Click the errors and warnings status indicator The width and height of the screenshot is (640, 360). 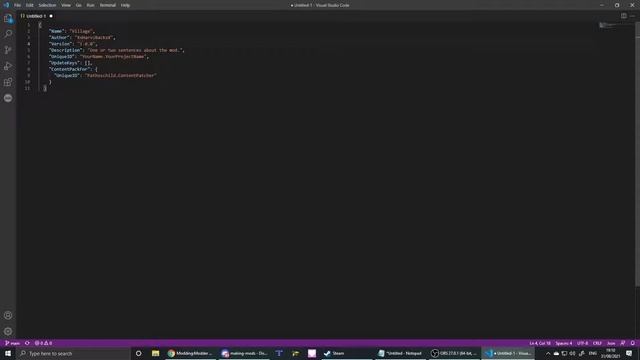click(x=43, y=343)
